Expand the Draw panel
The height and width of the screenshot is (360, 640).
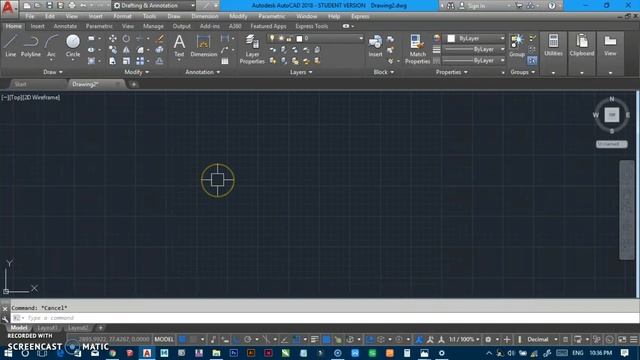[53, 72]
